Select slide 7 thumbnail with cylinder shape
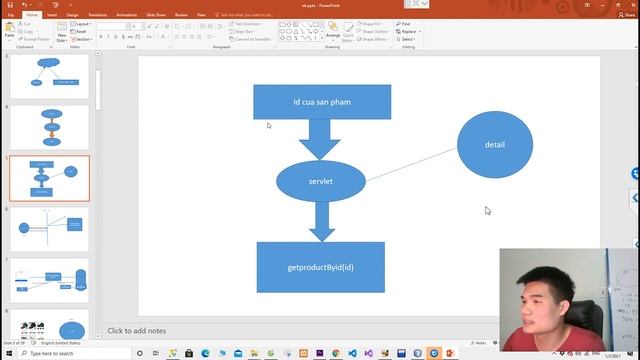 tap(49, 280)
